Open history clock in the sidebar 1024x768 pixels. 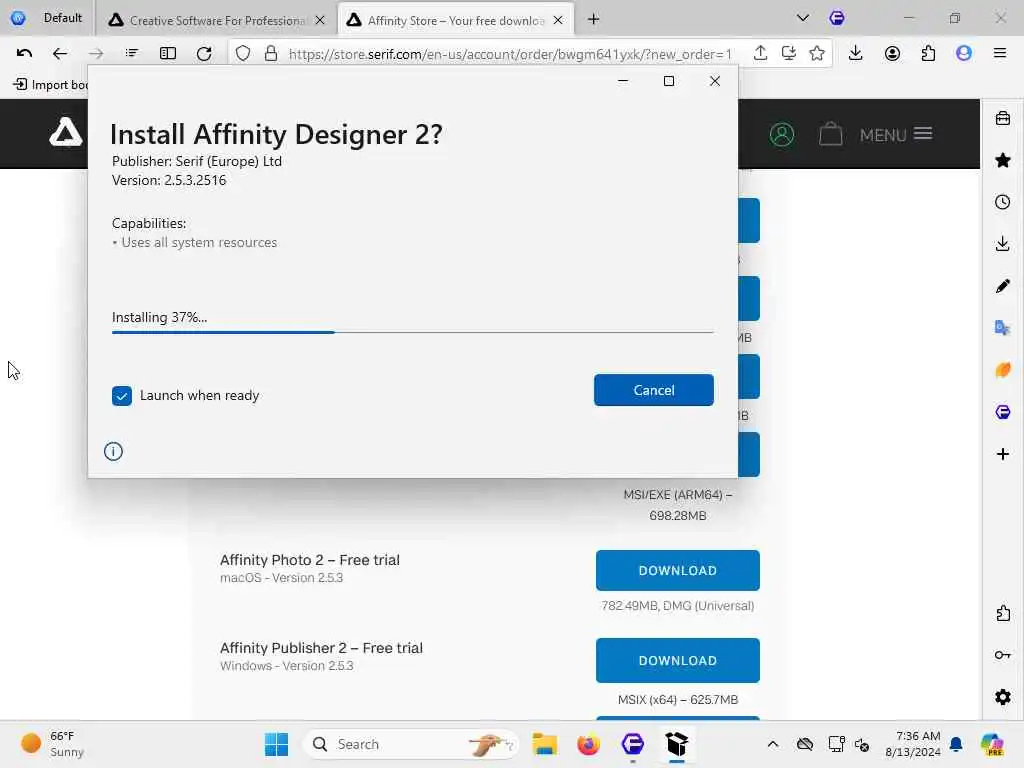pyautogui.click(x=1002, y=202)
